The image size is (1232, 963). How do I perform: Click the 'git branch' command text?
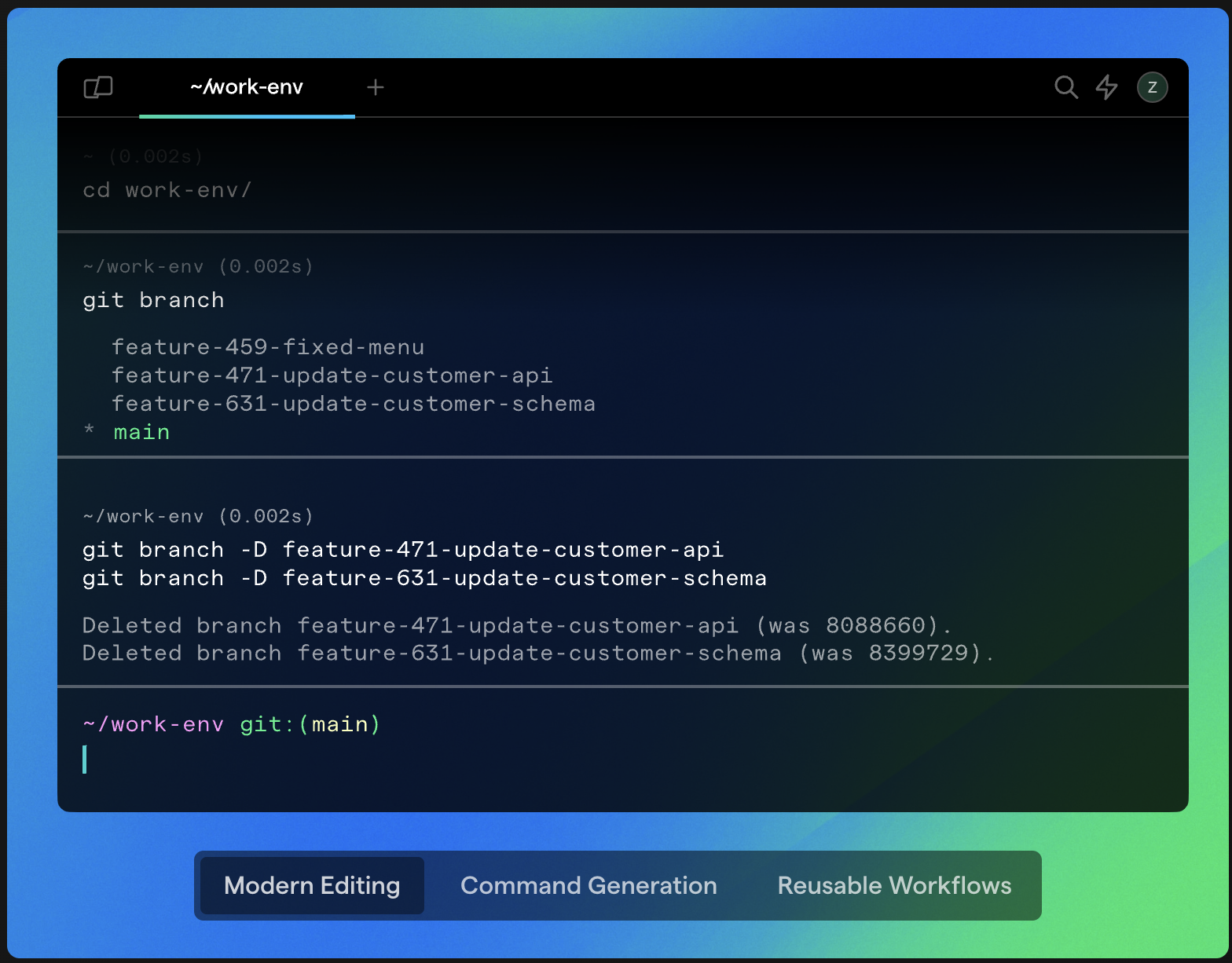click(154, 300)
